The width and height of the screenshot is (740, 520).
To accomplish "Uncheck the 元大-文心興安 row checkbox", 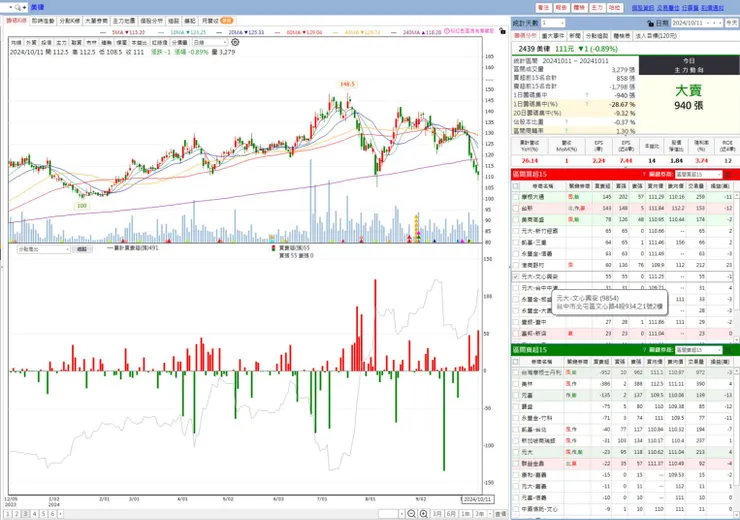I will [516, 277].
